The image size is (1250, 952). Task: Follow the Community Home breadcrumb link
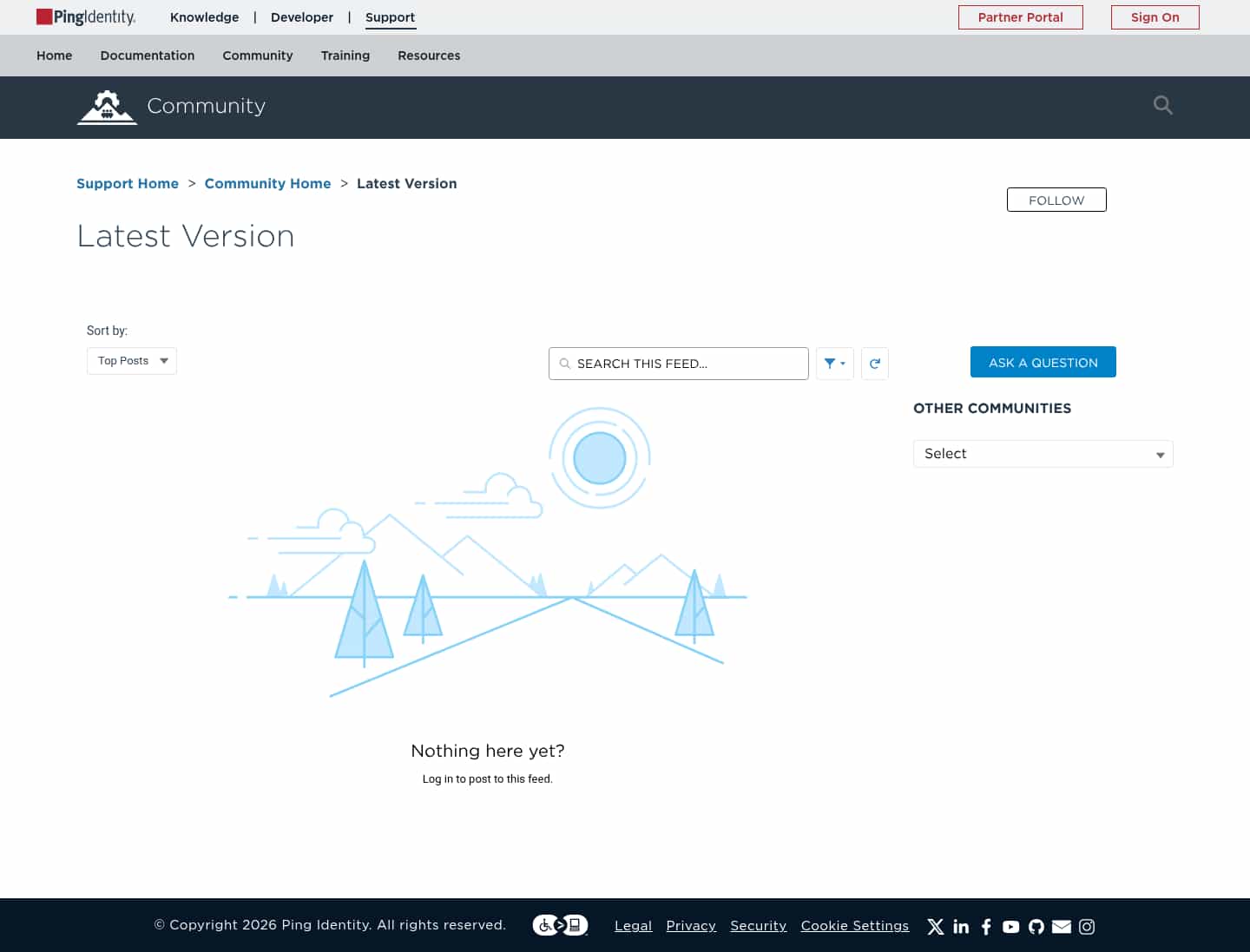tap(267, 184)
